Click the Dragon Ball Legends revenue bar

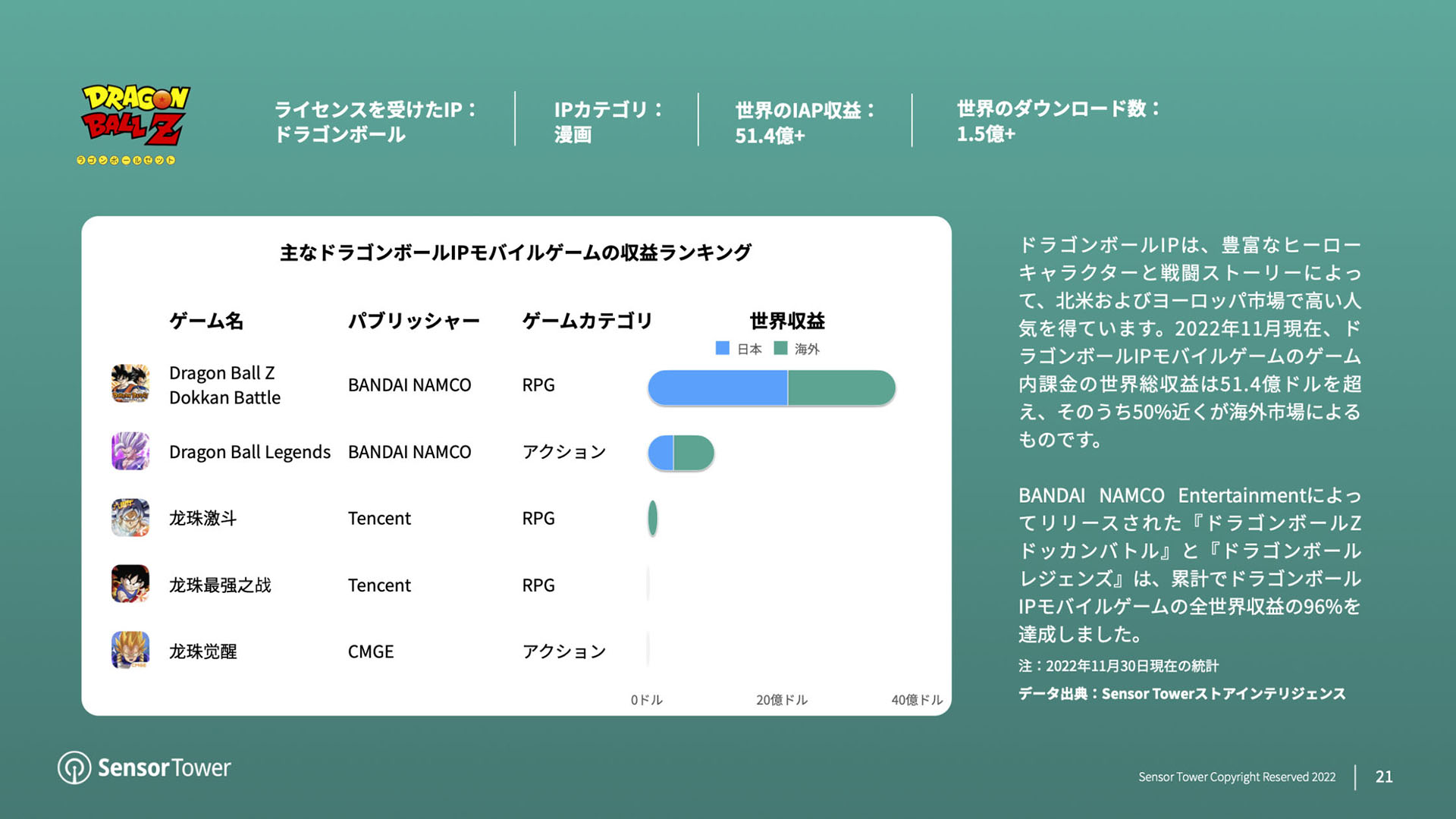click(681, 453)
